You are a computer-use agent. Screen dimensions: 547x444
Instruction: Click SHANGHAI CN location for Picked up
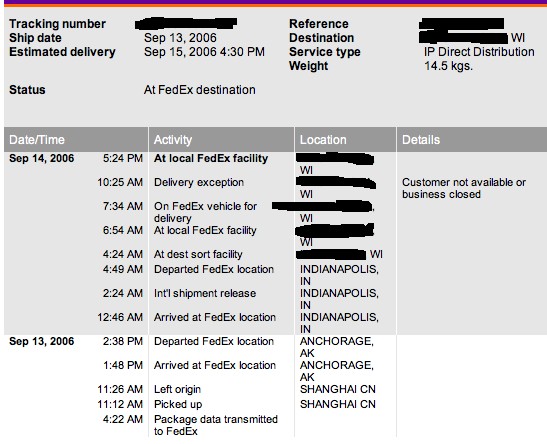click(x=338, y=404)
